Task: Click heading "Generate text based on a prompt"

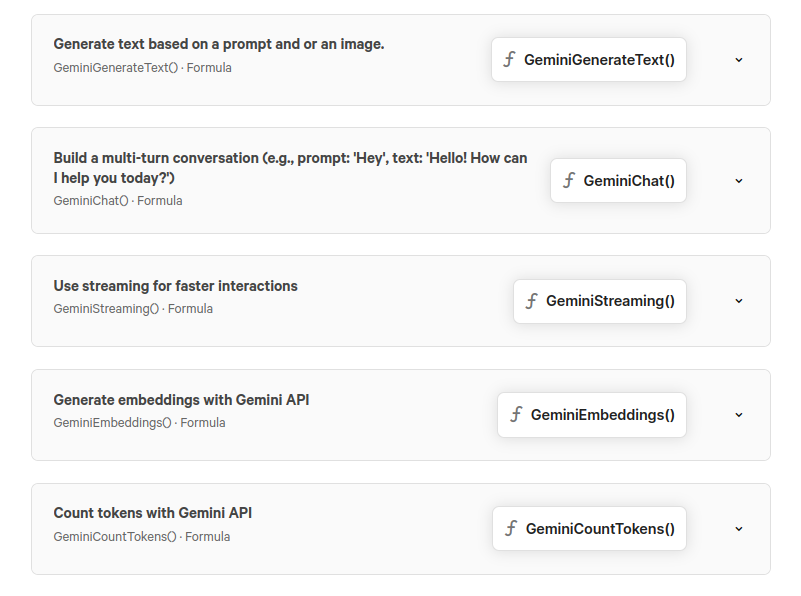Action: point(218,44)
